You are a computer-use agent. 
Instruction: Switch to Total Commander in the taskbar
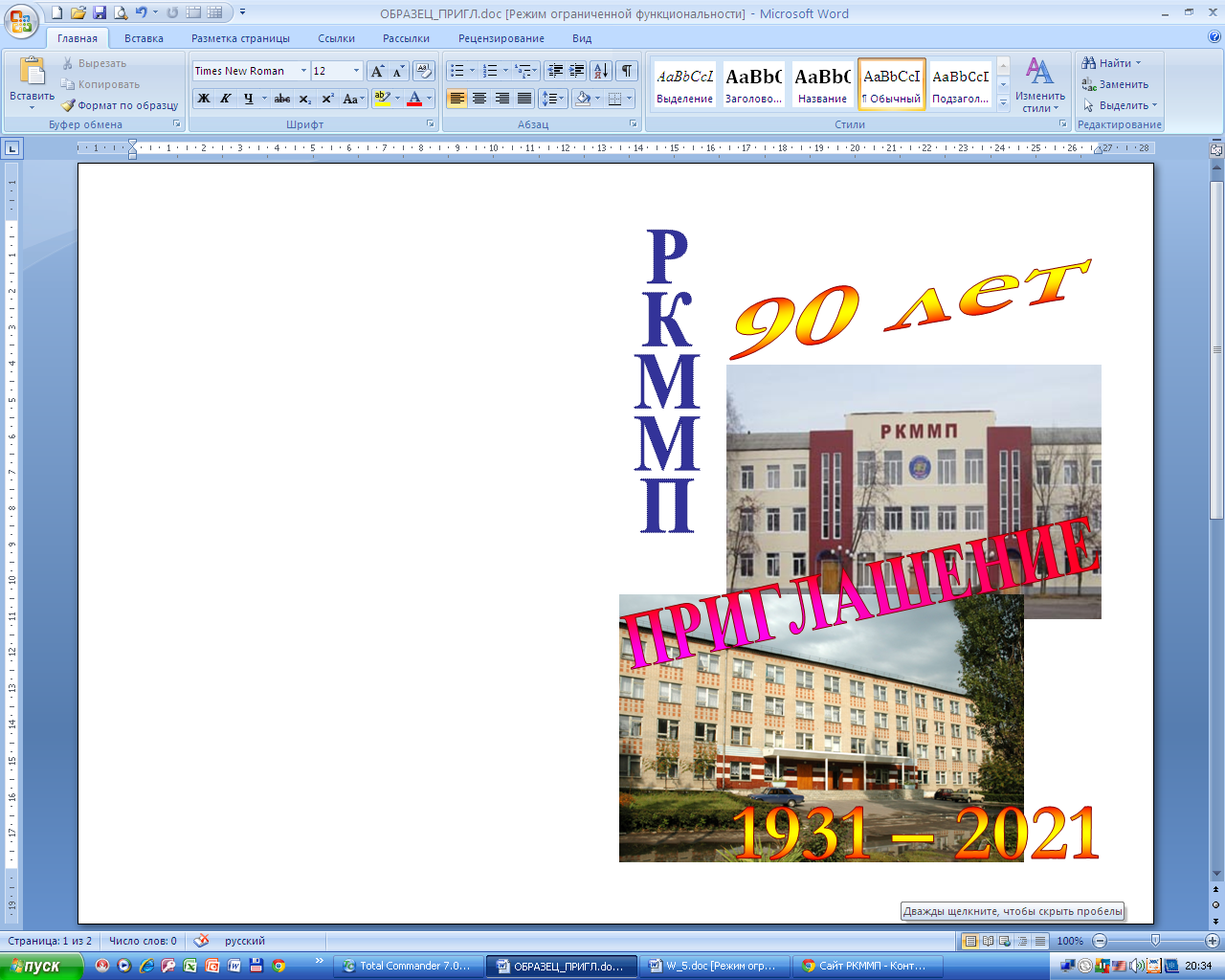pos(407,966)
